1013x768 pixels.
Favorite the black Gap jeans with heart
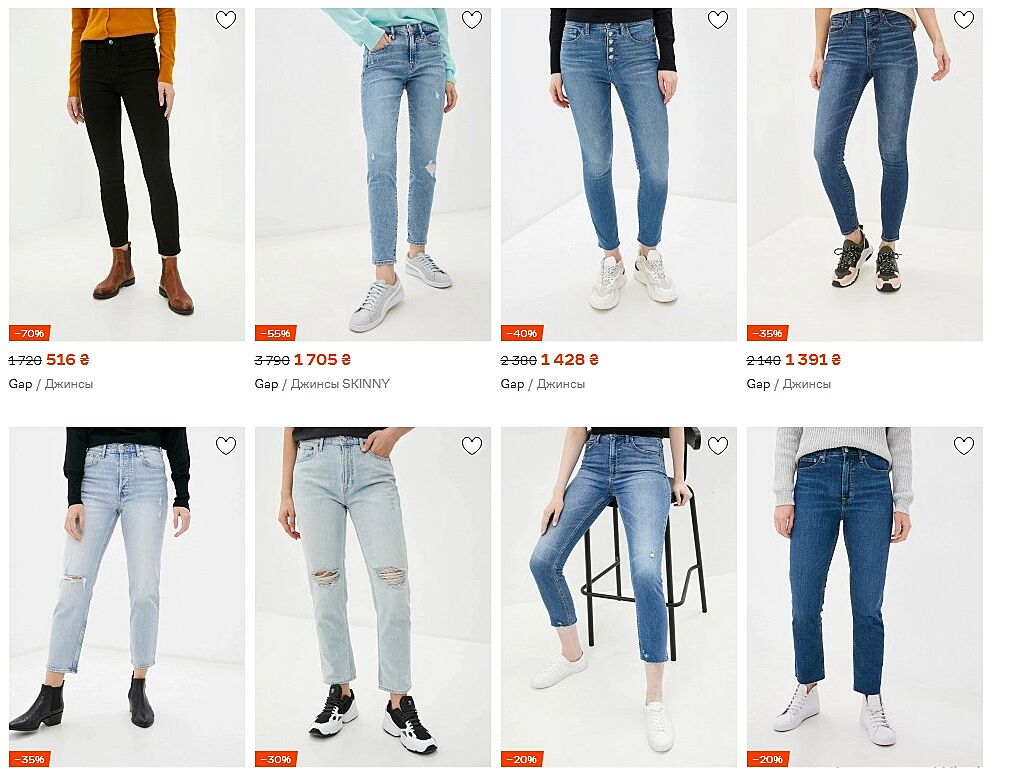pyautogui.click(x=225, y=20)
